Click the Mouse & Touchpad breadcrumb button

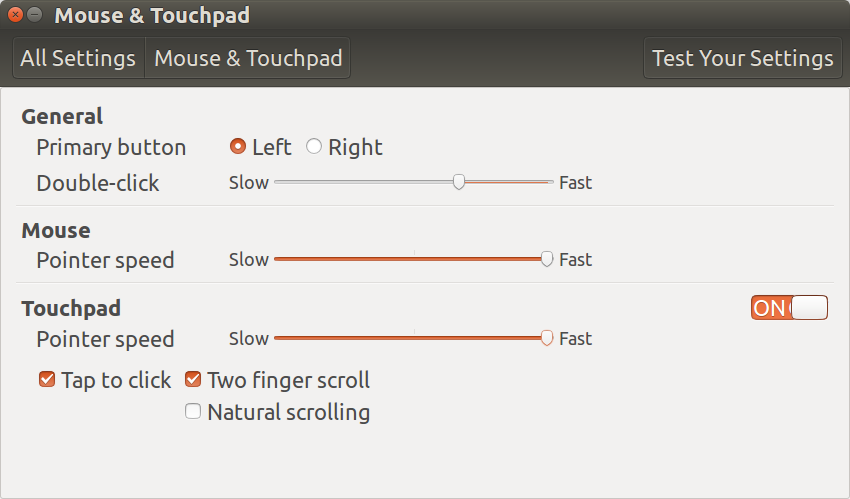(x=248, y=58)
